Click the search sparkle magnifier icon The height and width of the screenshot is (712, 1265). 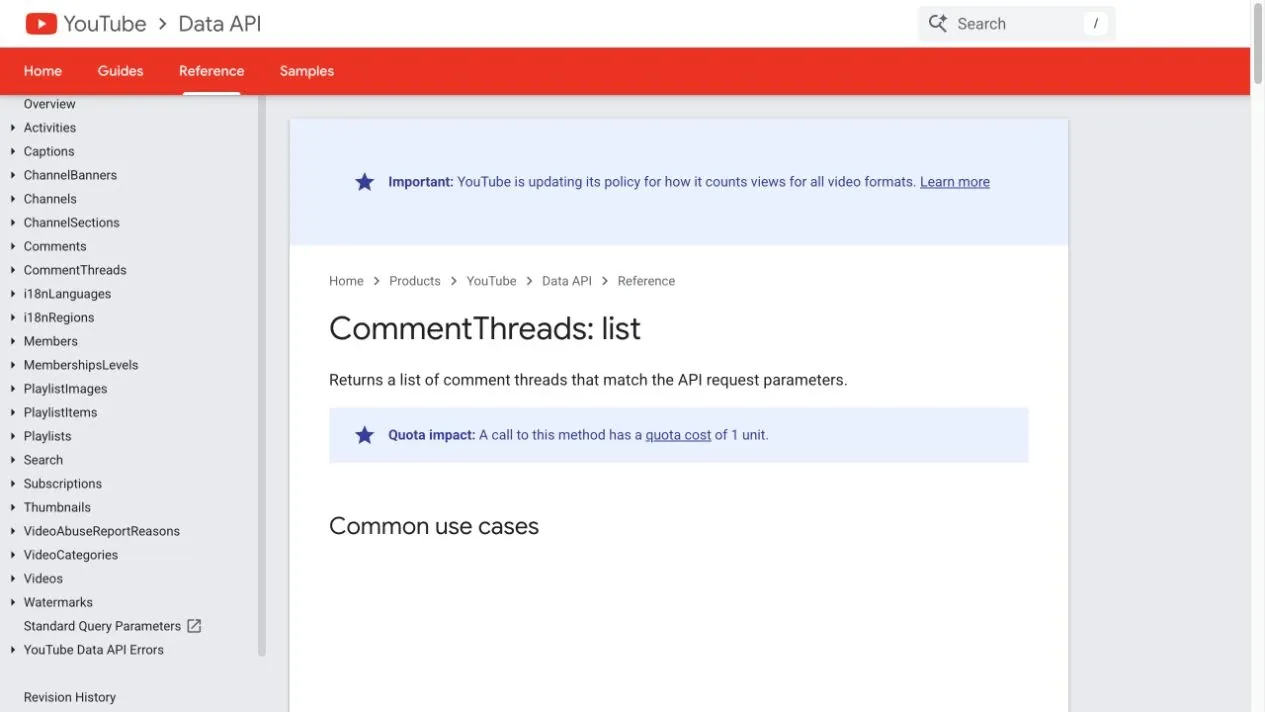click(x=937, y=24)
